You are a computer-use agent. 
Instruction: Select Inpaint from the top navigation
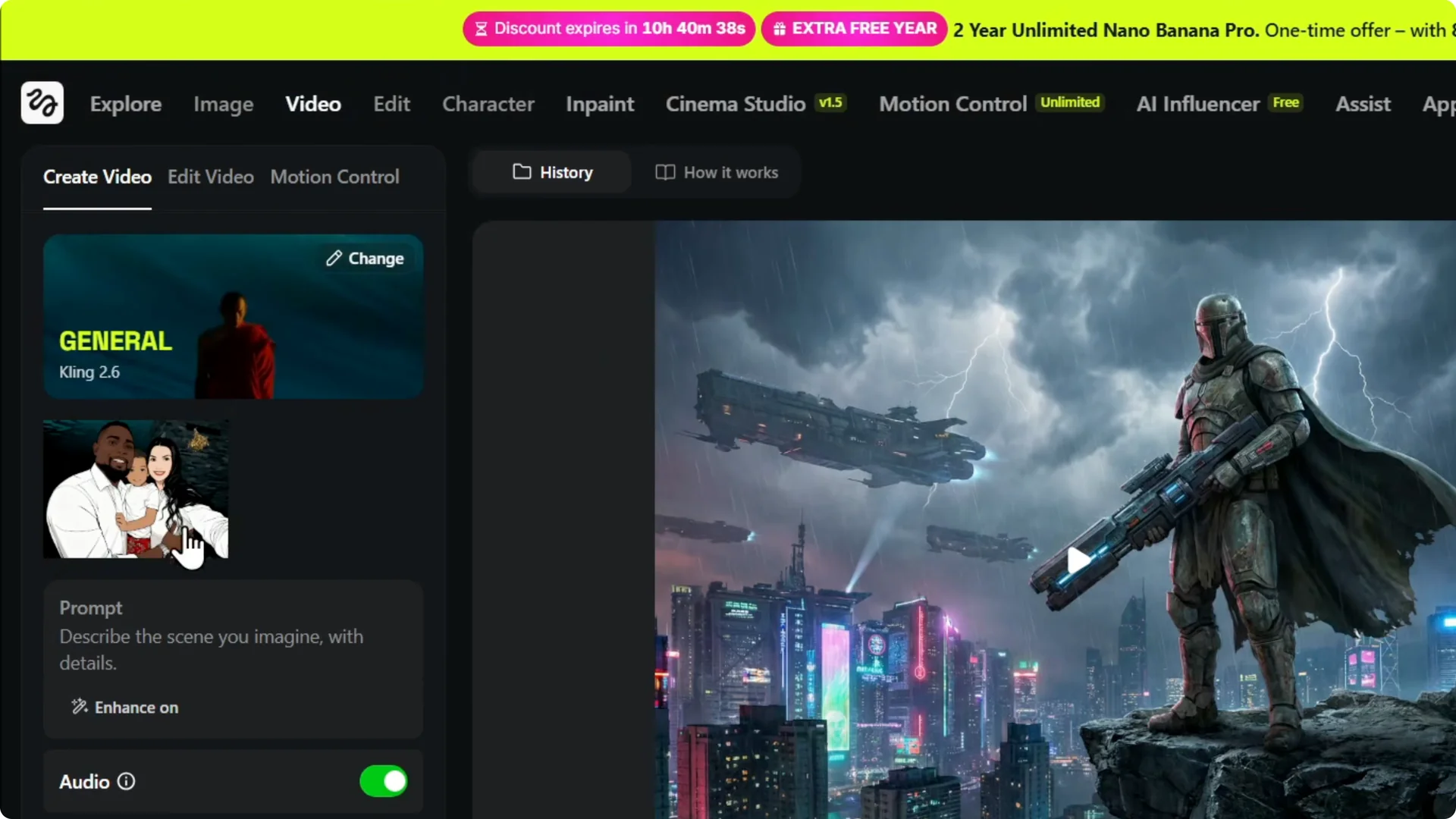coord(599,104)
